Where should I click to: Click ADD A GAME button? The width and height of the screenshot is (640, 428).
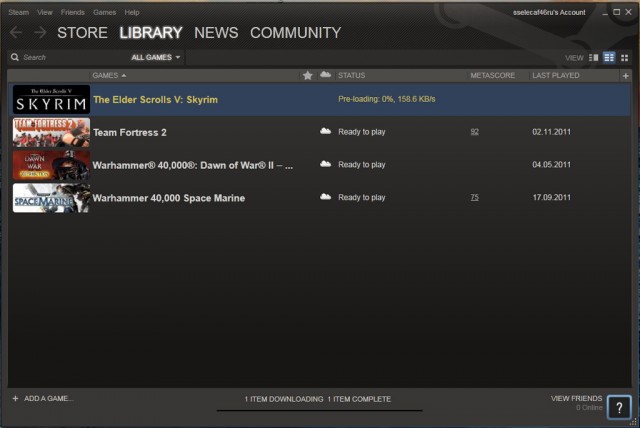coord(49,398)
